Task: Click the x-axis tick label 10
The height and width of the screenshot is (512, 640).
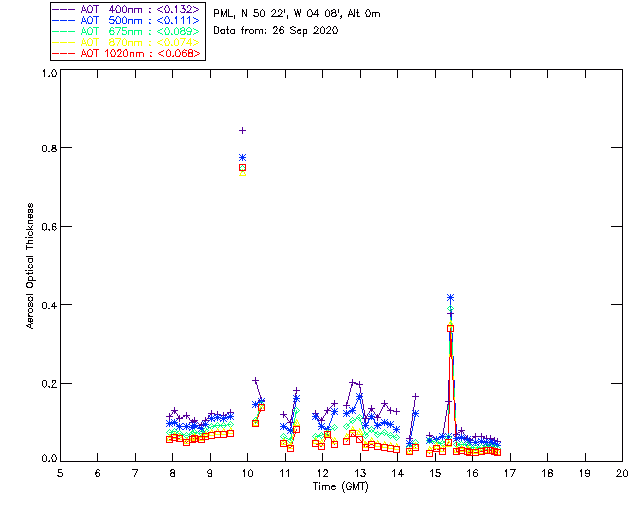Action: (247, 473)
